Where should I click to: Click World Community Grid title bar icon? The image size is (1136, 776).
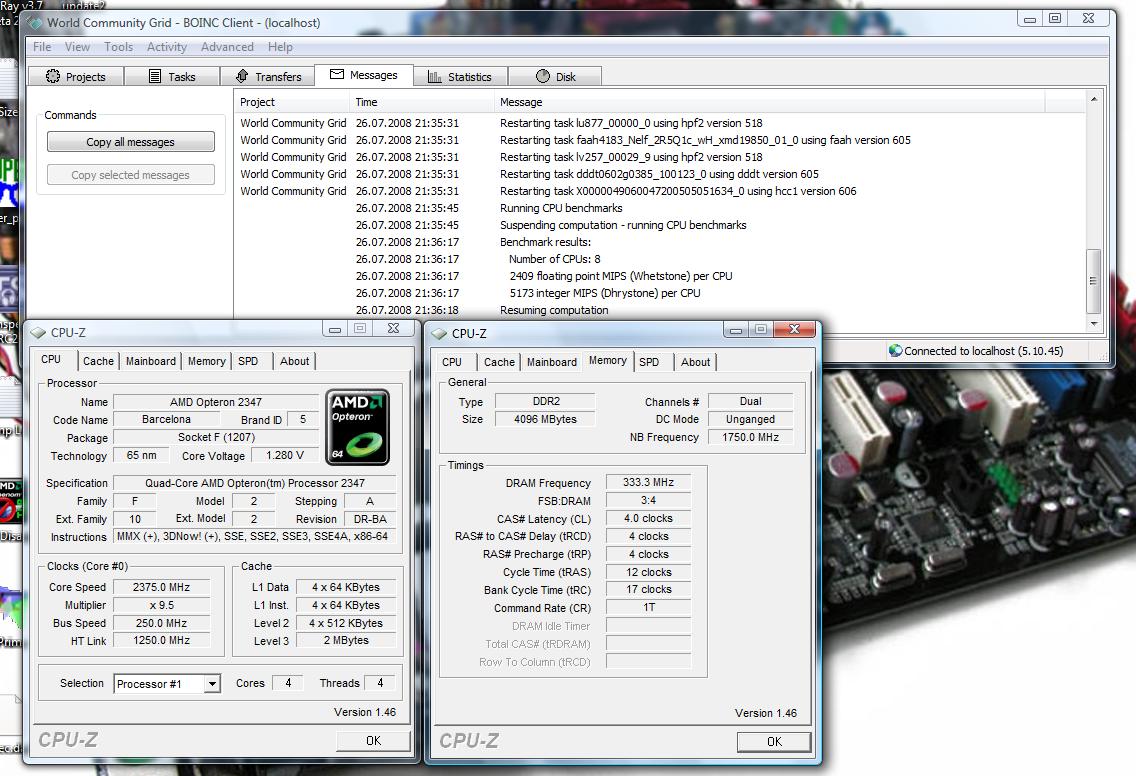(x=36, y=22)
